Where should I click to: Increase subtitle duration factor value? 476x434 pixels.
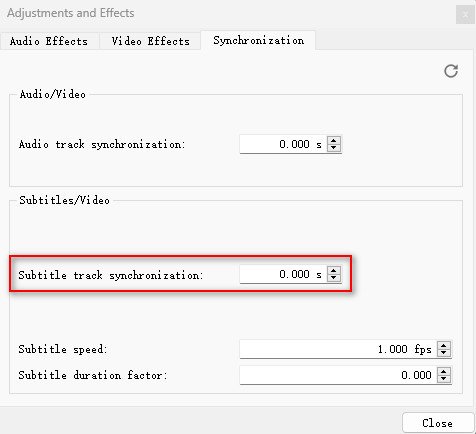(444, 371)
